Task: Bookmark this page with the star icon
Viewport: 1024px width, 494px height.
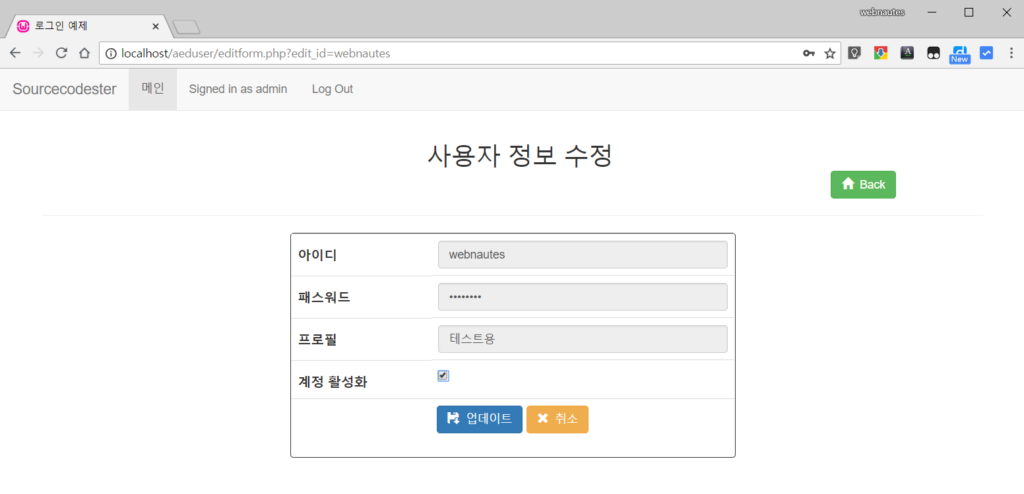Action: click(x=830, y=53)
